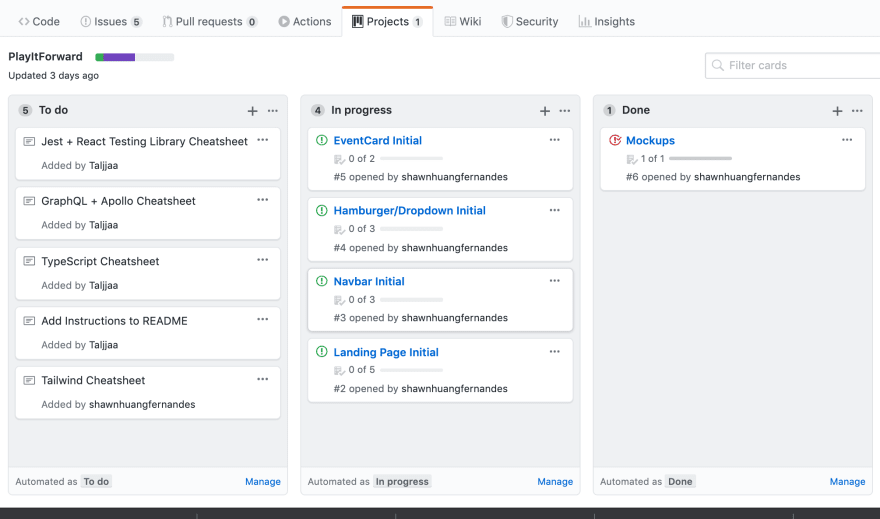The width and height of the screenshot is (880, 519).
Task: Open the Insights tab
Action: [x=607, y=21]
